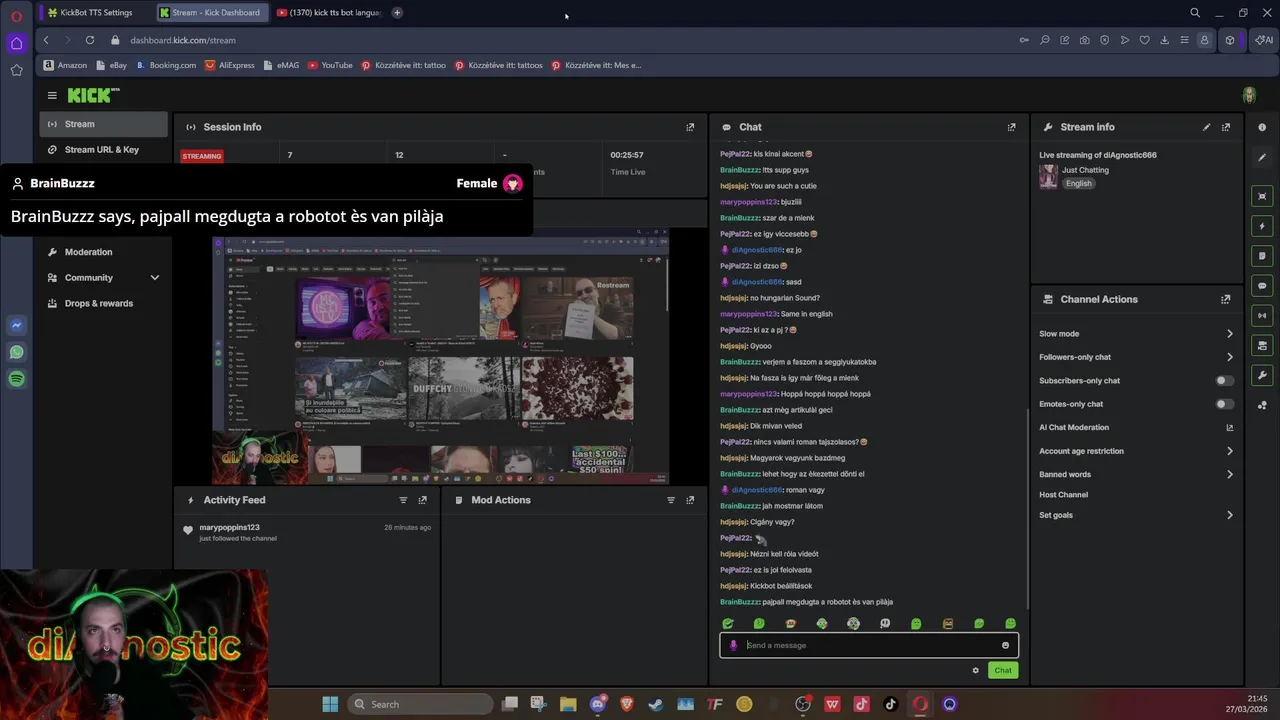Image resolution: width=1280 pixels, height=720 pixels.
Task: Insert the first green emote in chat bar
Action: [728, 624]
